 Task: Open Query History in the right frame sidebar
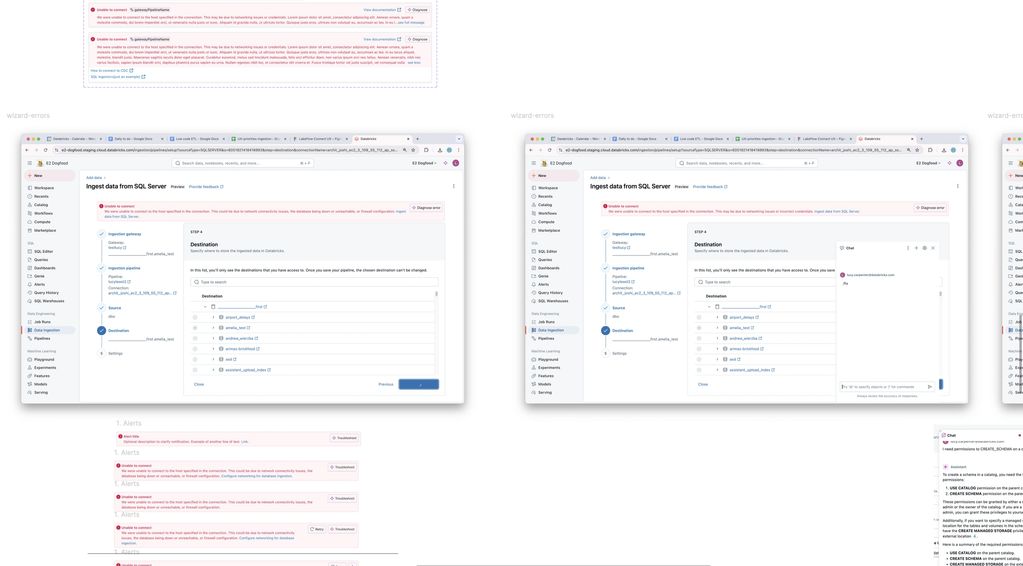click(x=551, y=293)
